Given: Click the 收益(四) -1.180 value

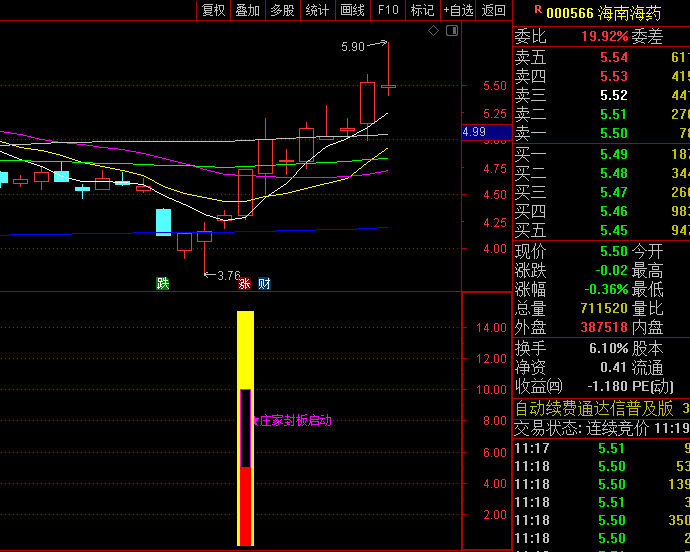Looking at the screenshot, I should (608, 386).
